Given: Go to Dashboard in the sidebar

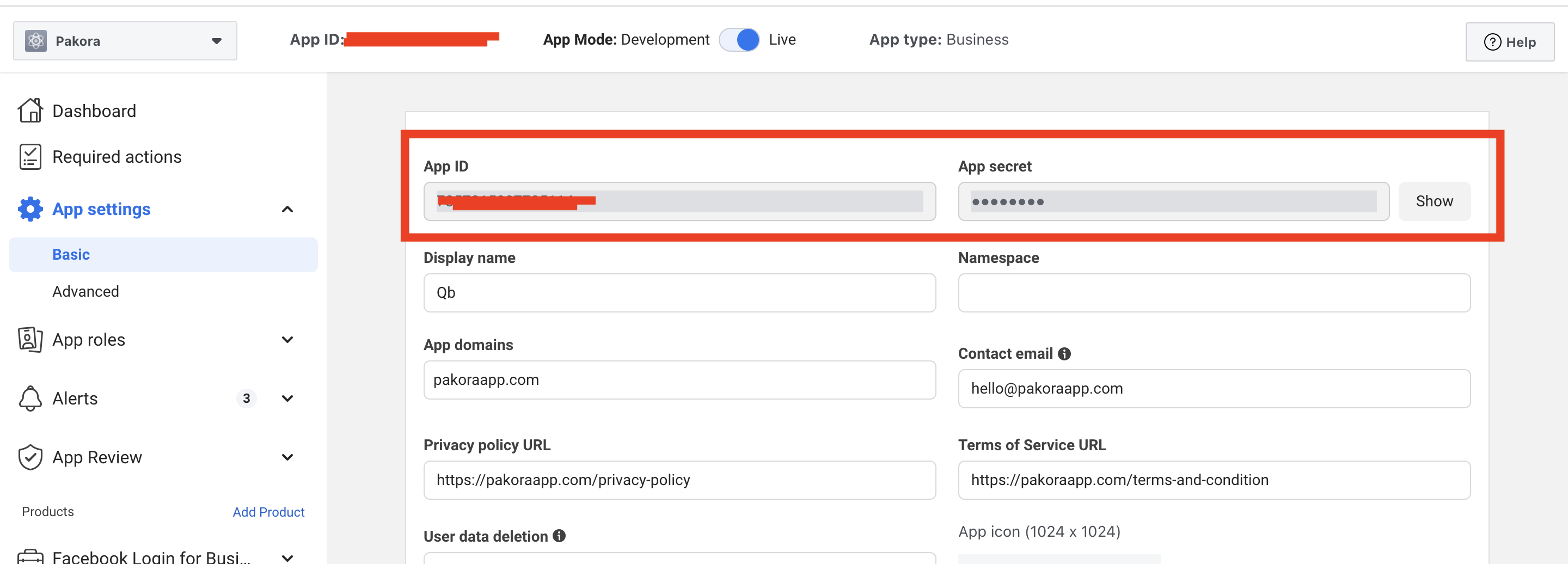Looking at the screenshot, I should [x=94, y=111].
